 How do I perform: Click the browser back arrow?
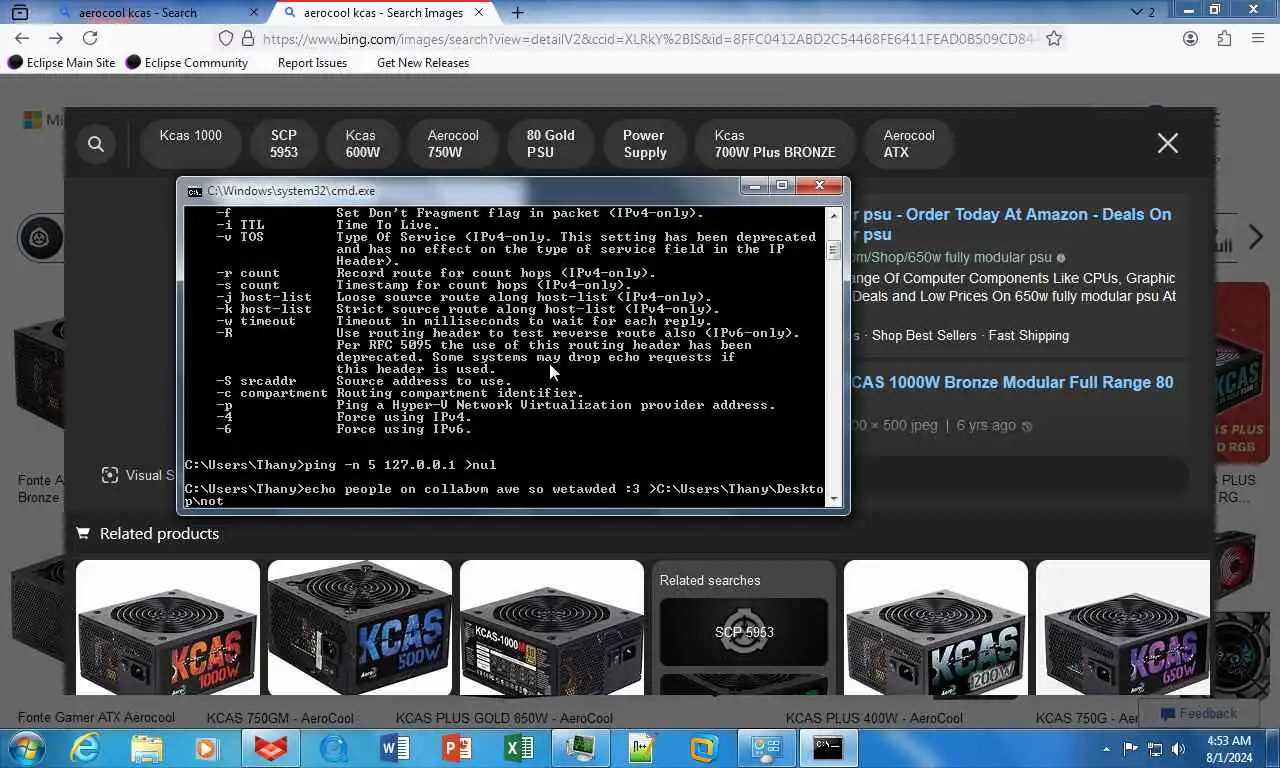(22, 38)
